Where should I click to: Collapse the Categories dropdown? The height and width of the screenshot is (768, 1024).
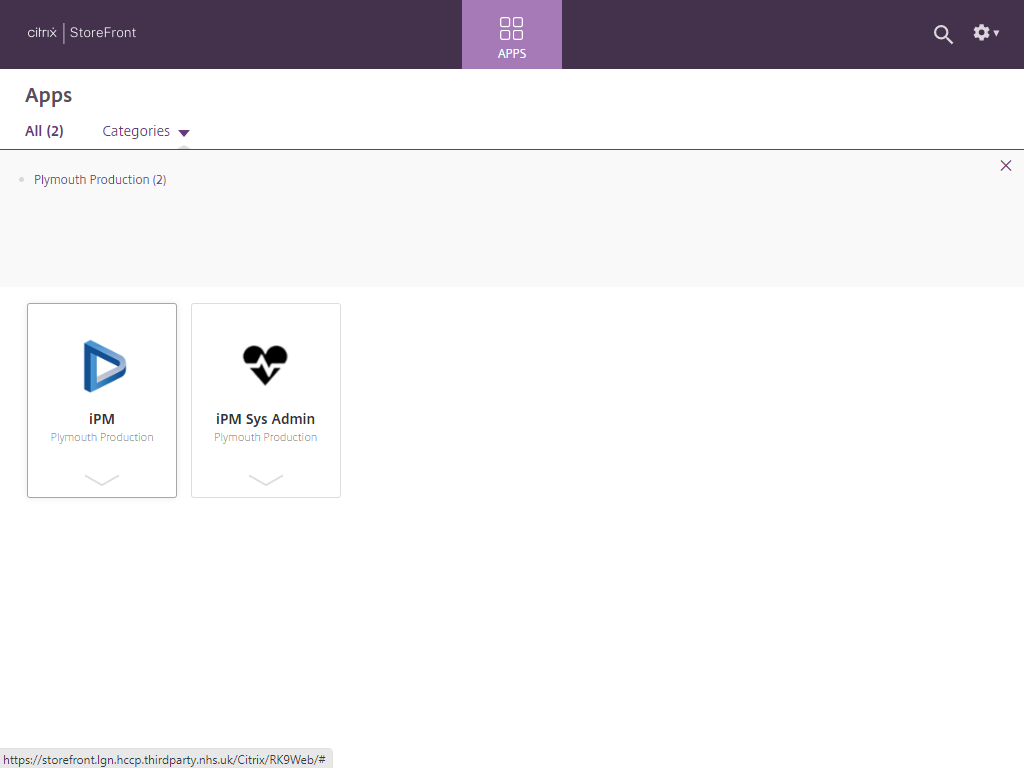point(146,131)
